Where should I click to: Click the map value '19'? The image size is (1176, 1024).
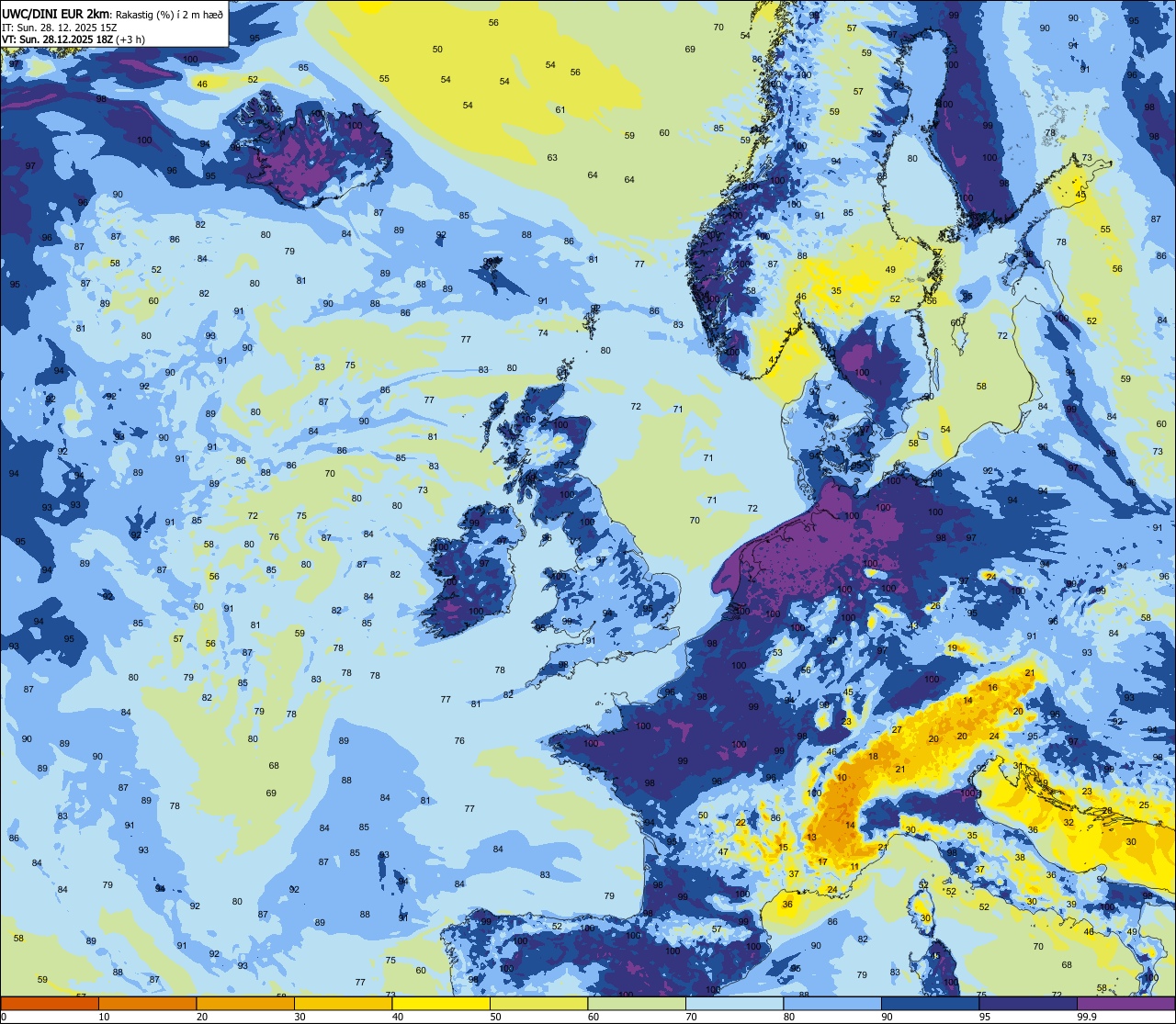click(x=952, y=648)
